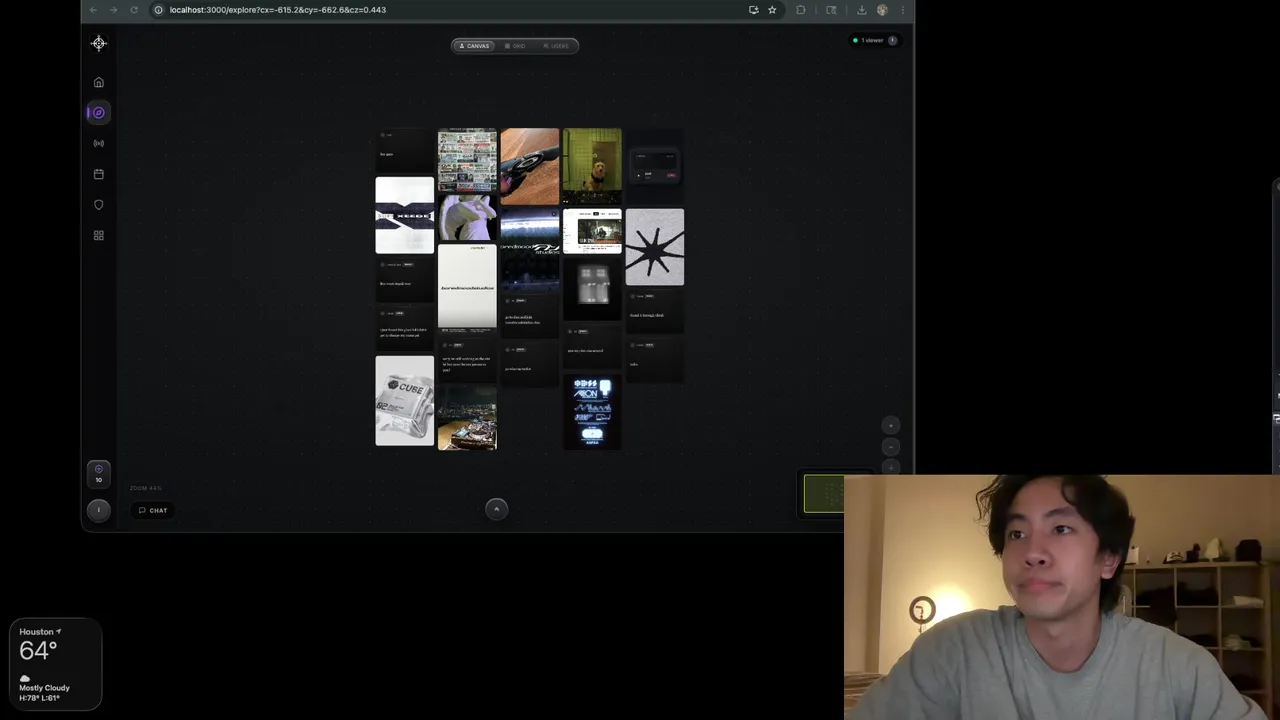Open the text post card below starburst image
The image size is (1280, 720).
(655, 311)
